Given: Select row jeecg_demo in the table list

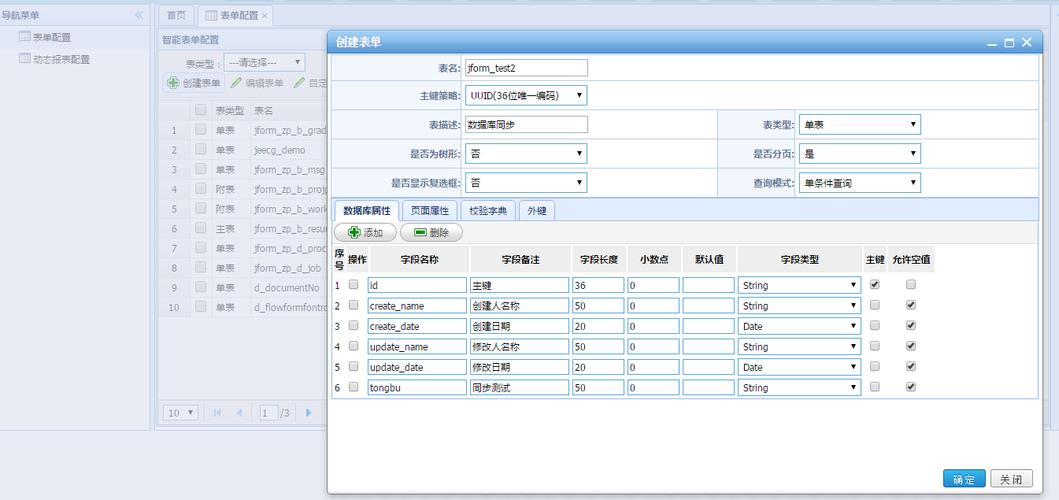Looking at the screenshot, I should [243, 149].
